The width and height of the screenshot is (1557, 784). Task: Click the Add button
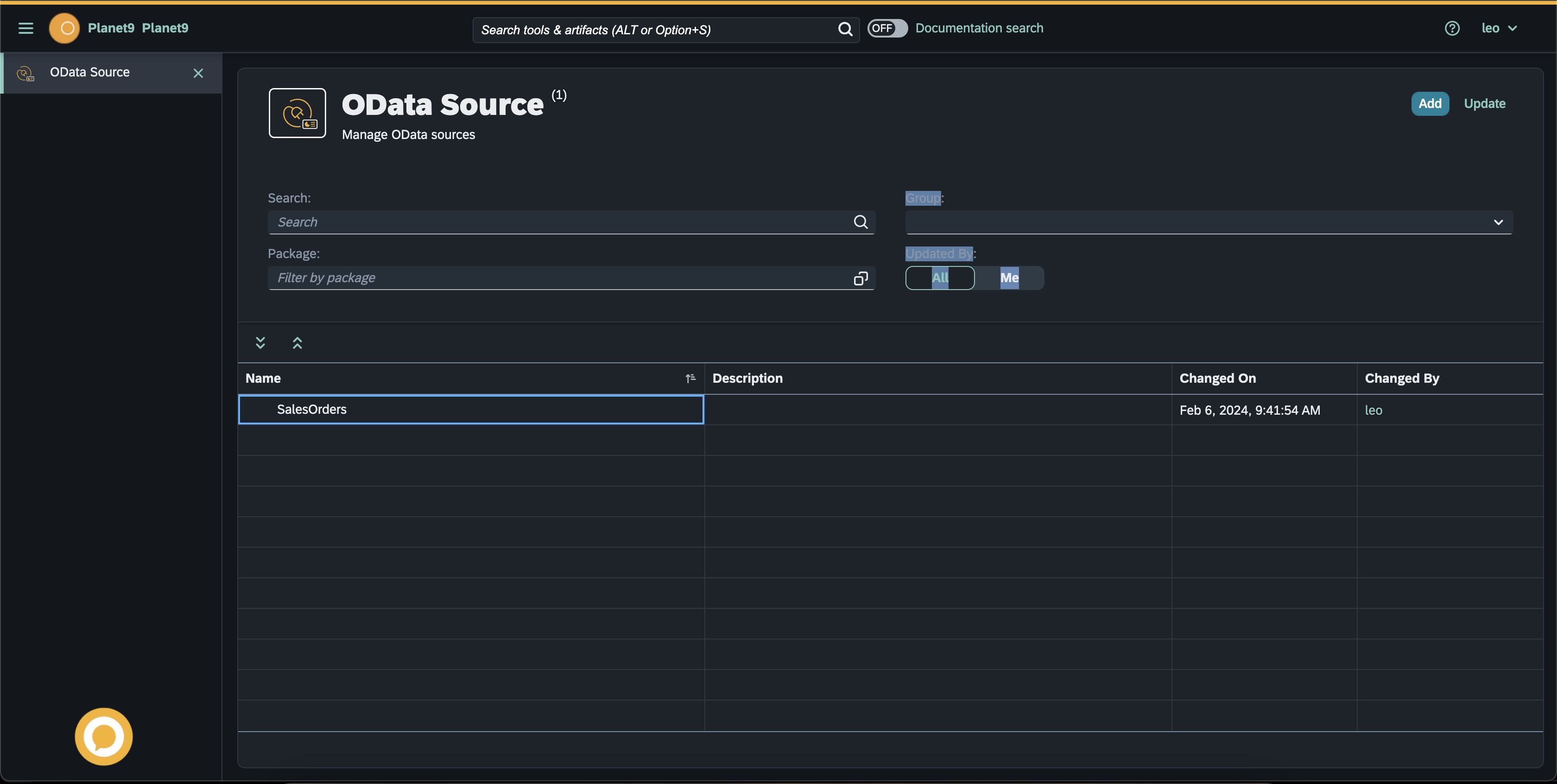point(1430,103)
